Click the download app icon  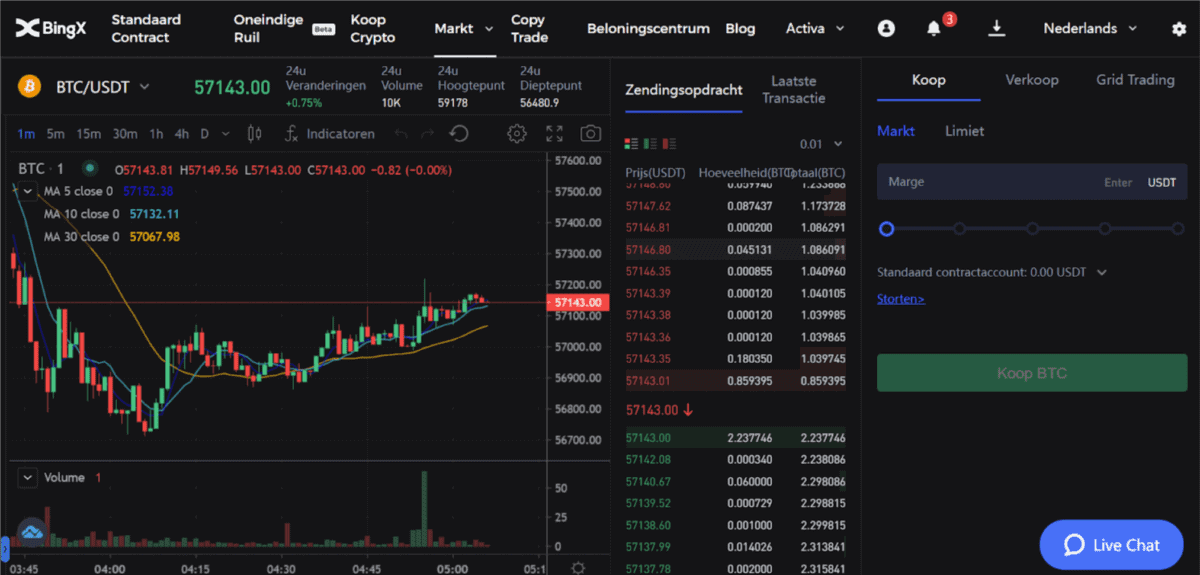coord(996,28)
